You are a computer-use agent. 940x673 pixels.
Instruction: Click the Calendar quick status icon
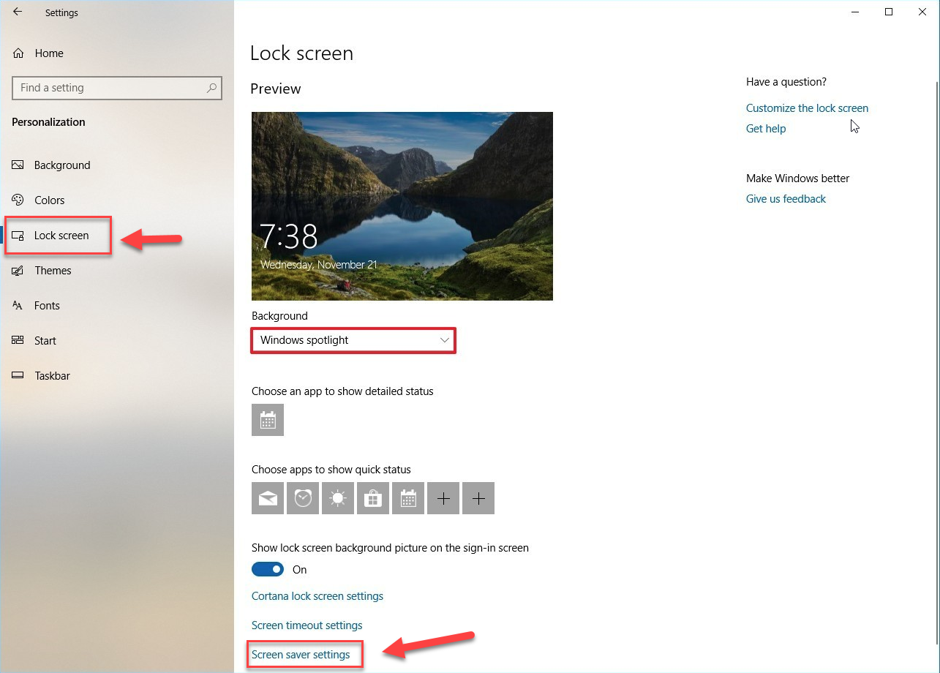click(408, 499)
